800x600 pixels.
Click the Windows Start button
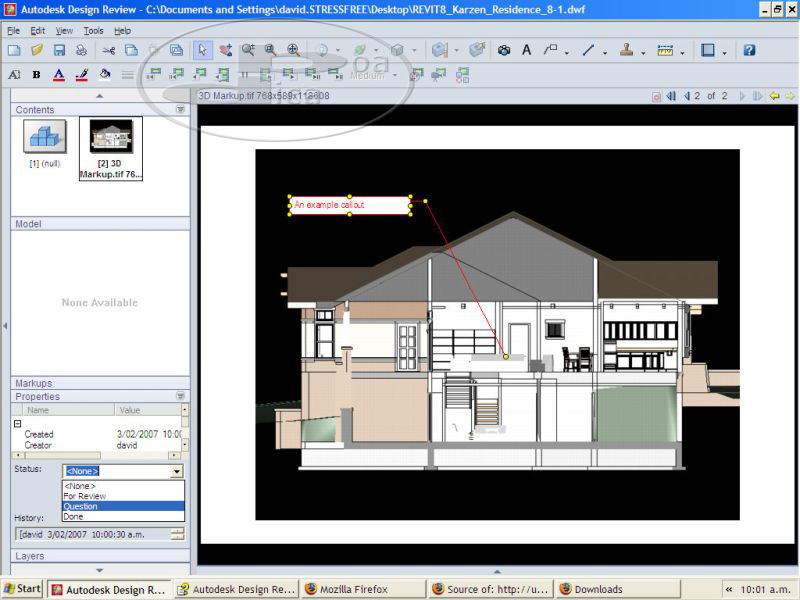tap(22, 589)
